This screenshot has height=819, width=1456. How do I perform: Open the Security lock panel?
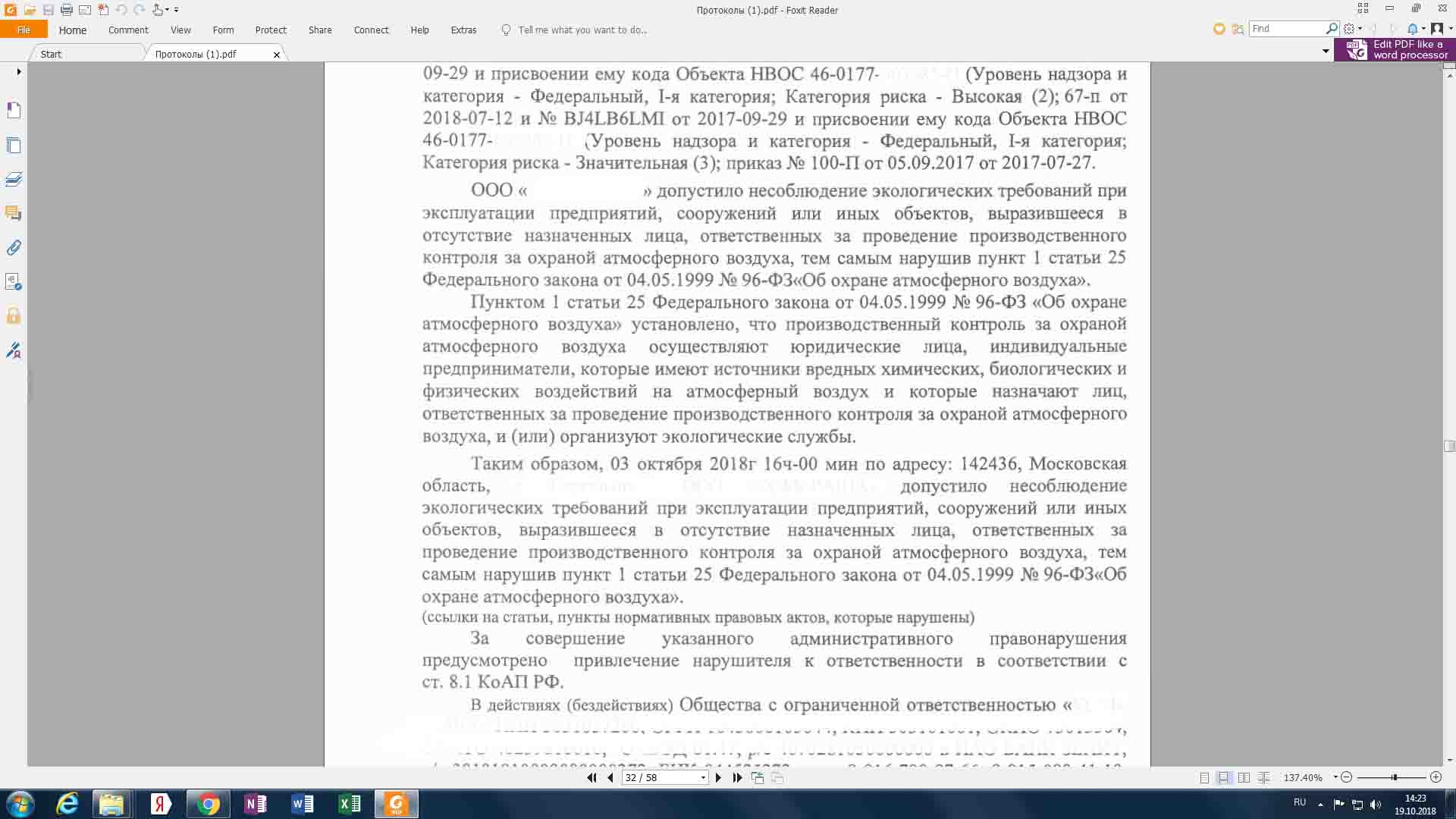pos(14,316)
